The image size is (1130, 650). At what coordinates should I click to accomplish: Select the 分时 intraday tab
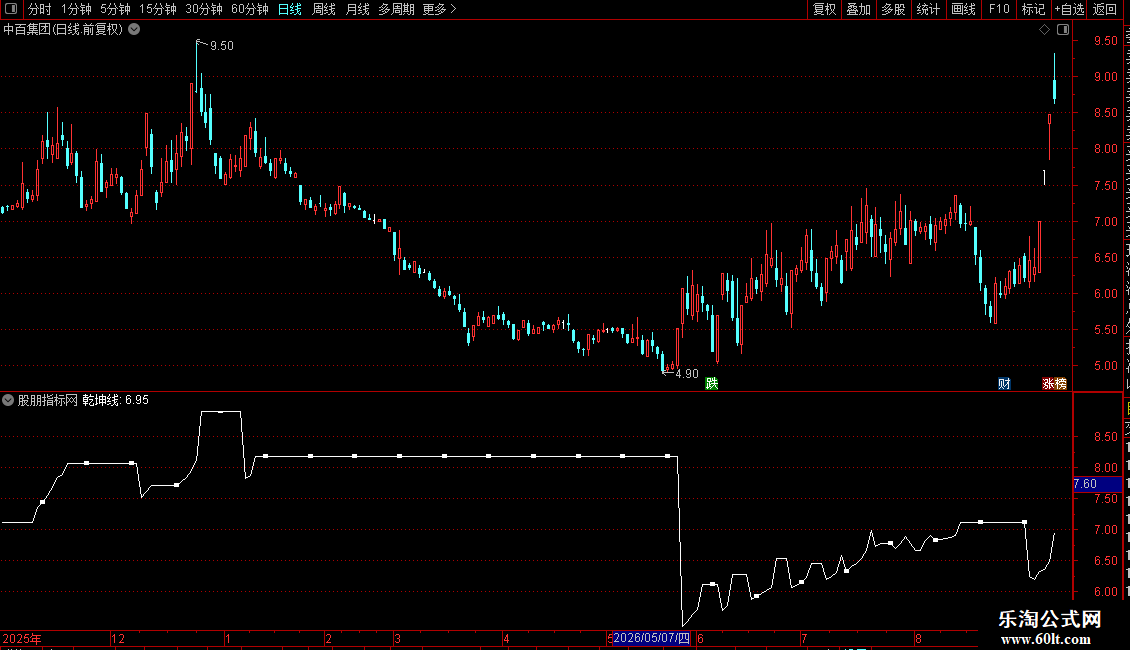(40, 9)
